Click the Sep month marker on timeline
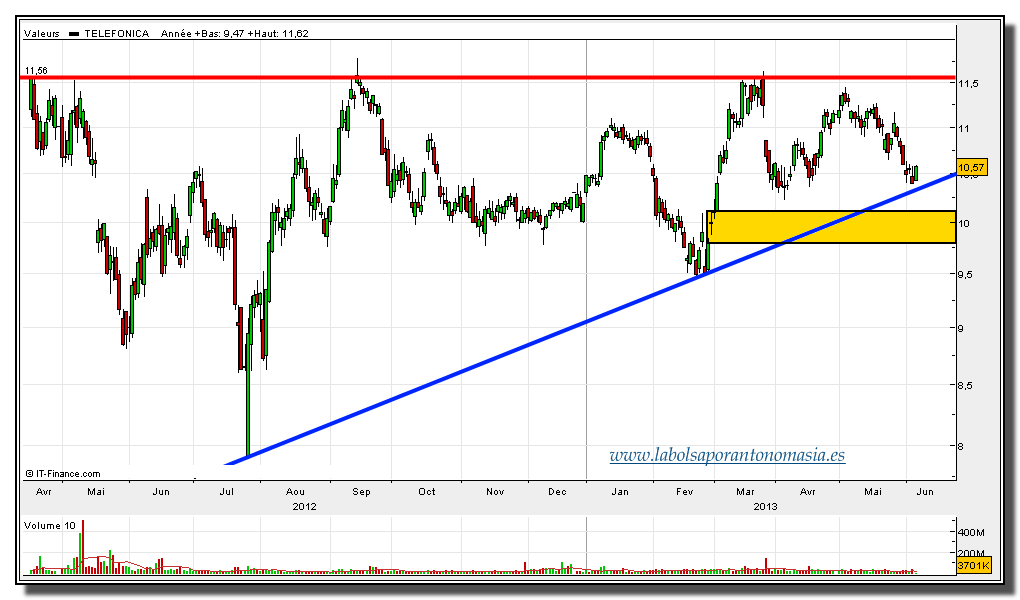The height and width of the screenshot is (600, 1020). (x=361, y=492)
